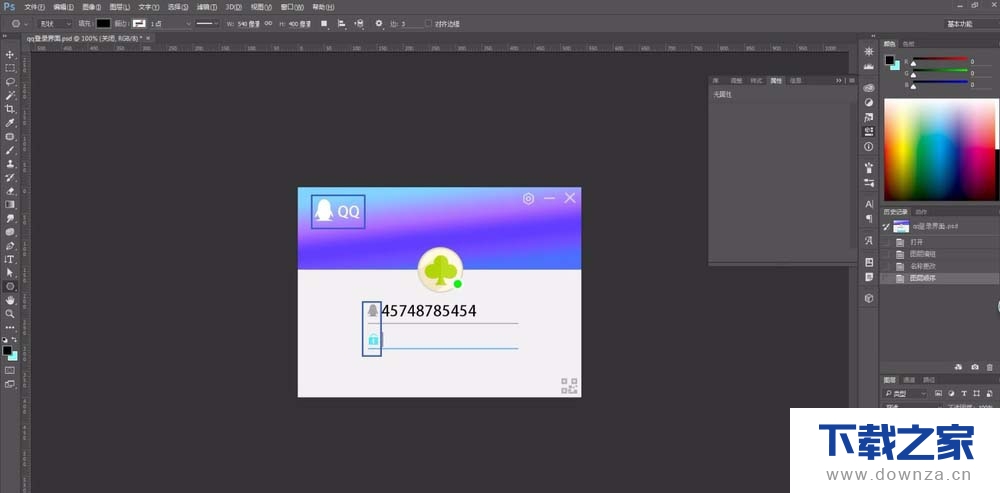
Task: Open the Paragraph panel icon
Action: tap(869, 218)
